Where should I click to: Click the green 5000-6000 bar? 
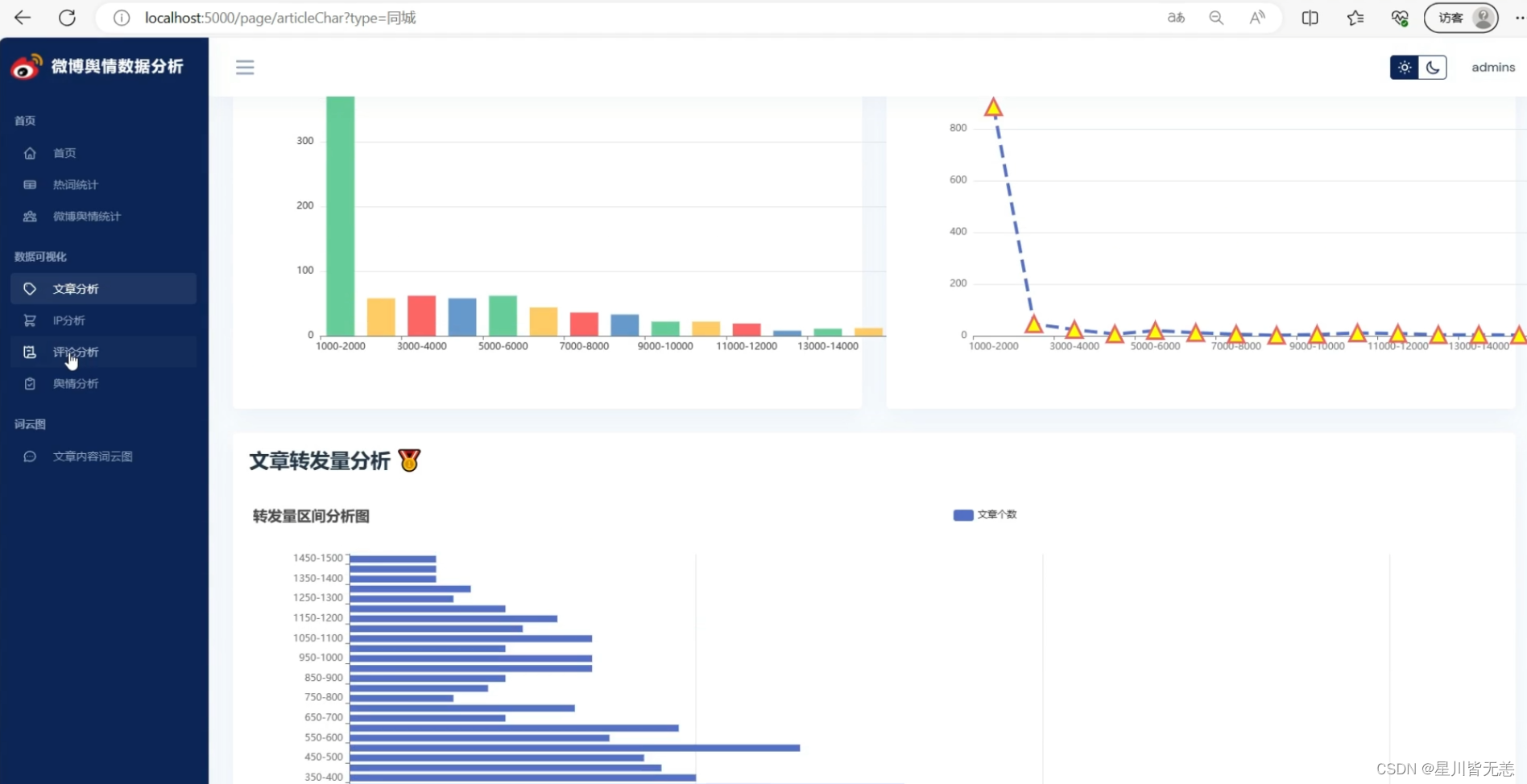tap(503, 316)
